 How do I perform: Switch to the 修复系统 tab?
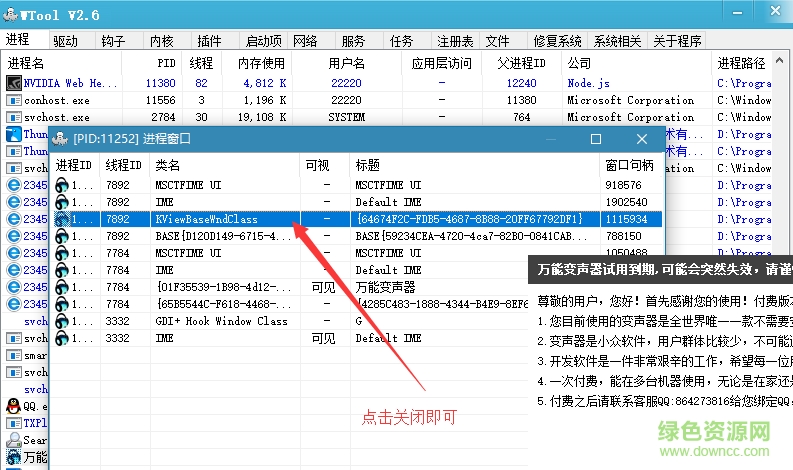tap(557, 41)
